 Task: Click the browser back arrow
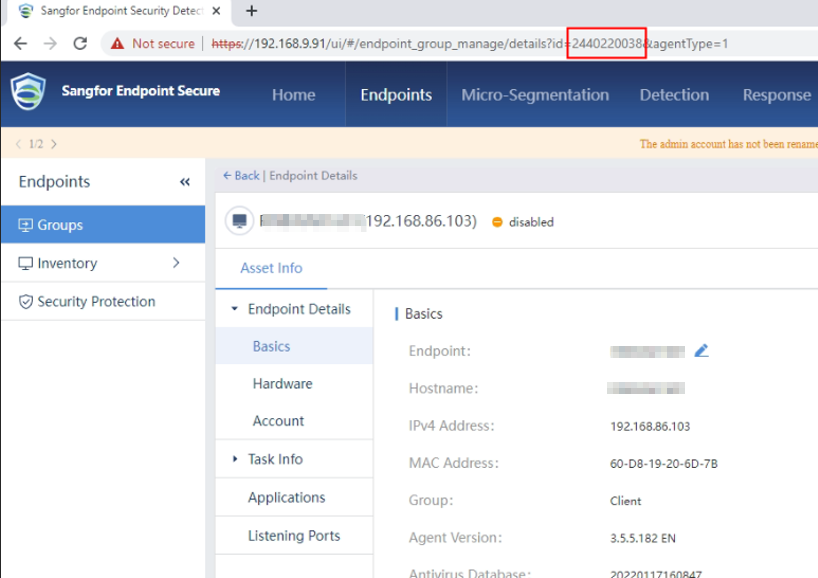tap(20, 44)
